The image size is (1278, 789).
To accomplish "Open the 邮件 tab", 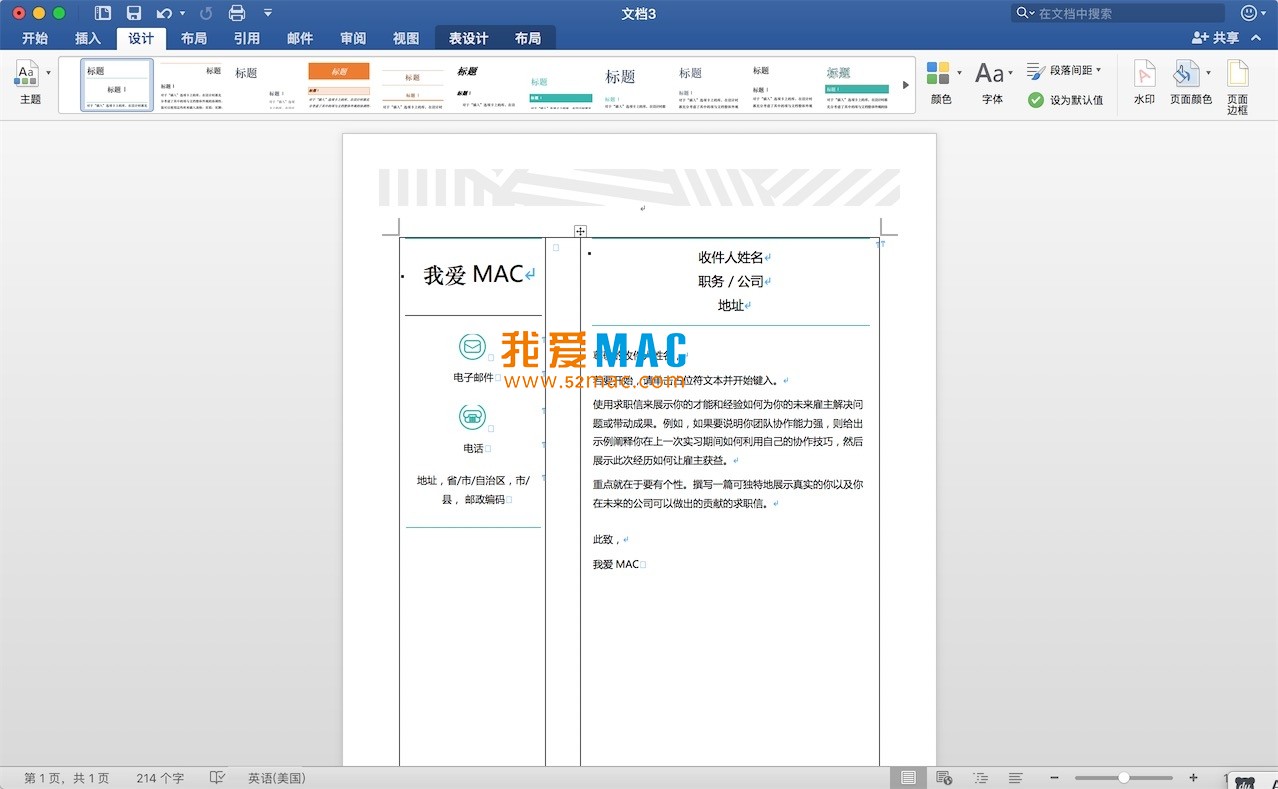I will coord(300,38).
